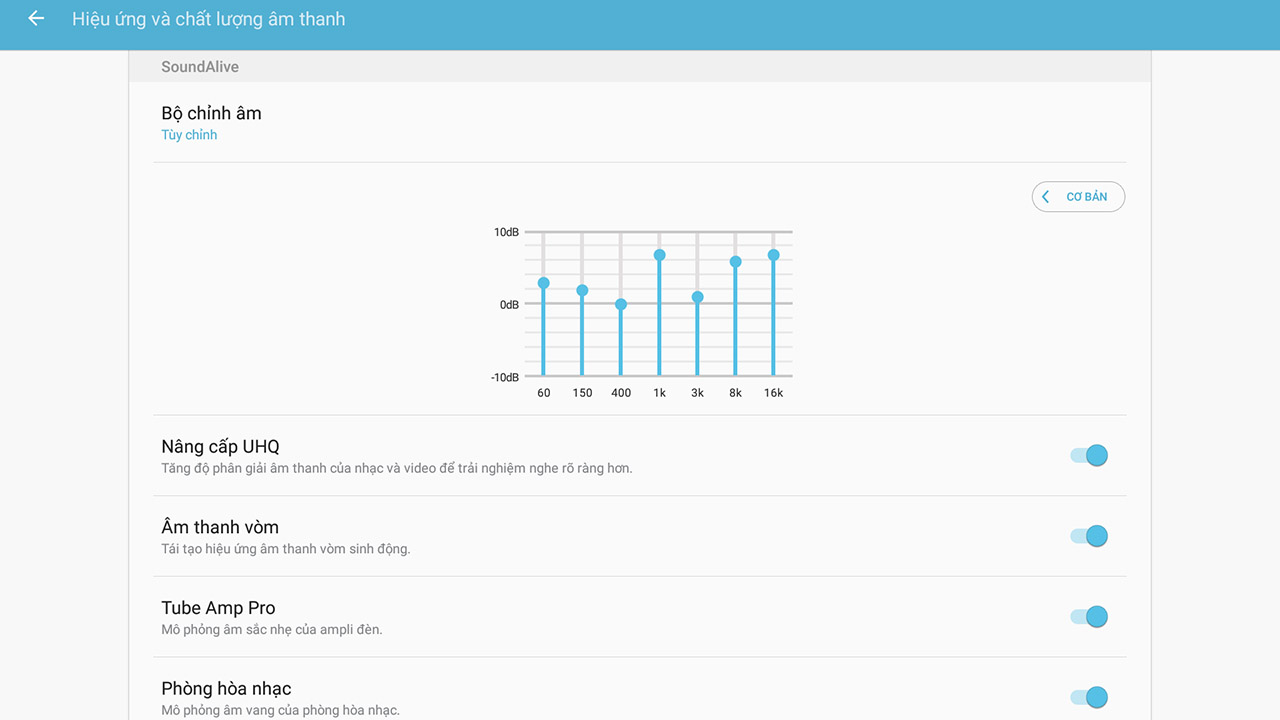Select the 150 Hz equalizer slider handle
Image resolution: width=1280 pixels, height=720 pixels.
click(x=582, y=290)
